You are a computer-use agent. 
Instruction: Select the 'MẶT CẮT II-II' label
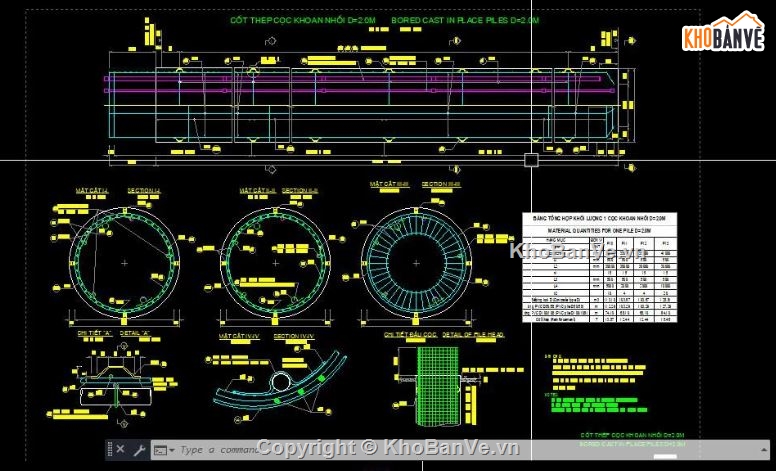pos(257,190)
